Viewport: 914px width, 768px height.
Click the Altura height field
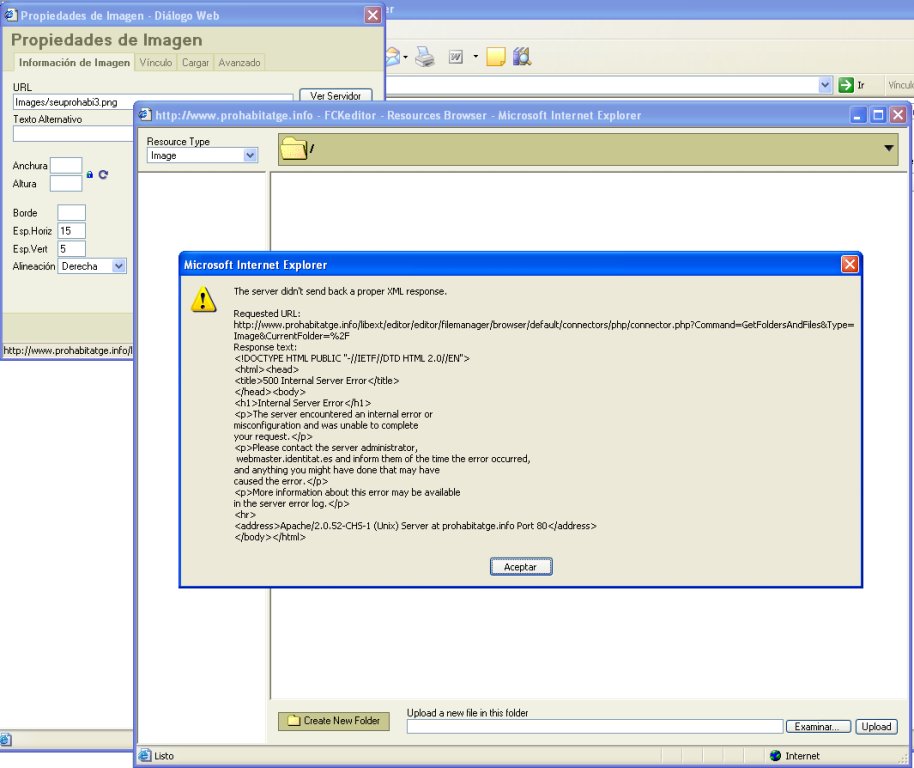click(66, 184)
